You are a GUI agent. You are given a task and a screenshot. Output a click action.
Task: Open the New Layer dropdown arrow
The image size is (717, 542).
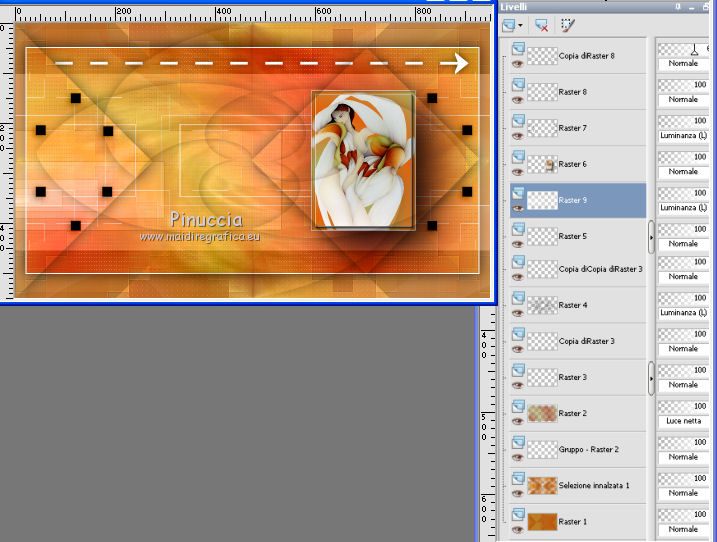(520, 26)
